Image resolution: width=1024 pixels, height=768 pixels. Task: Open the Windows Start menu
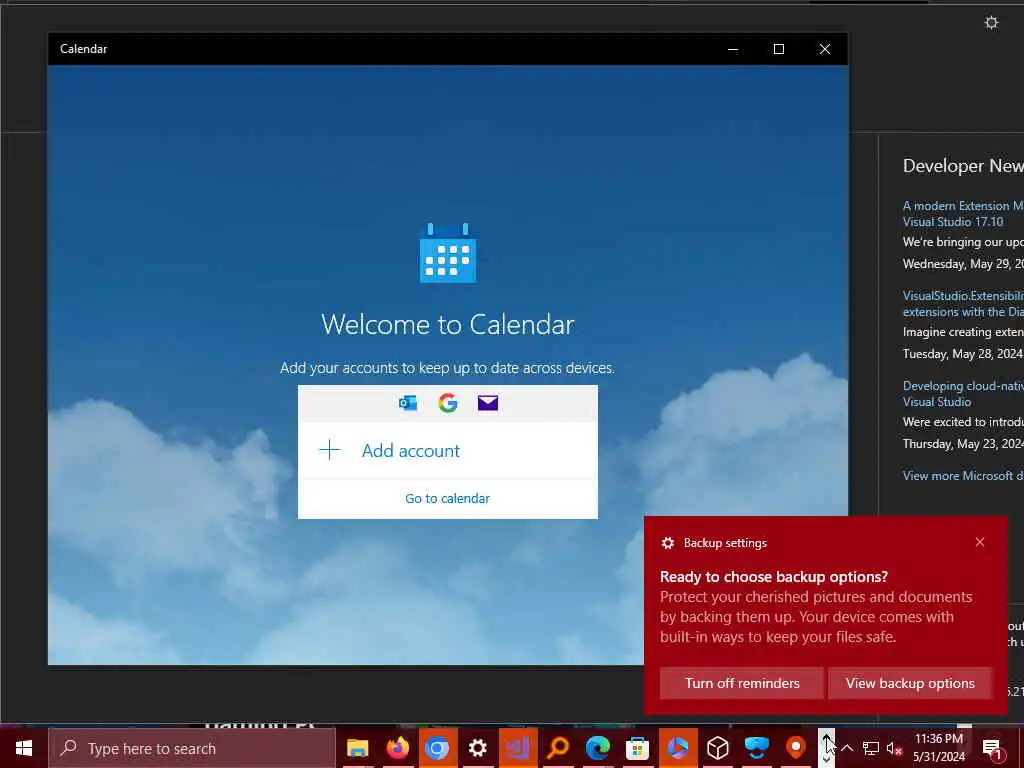coord(24,748)
